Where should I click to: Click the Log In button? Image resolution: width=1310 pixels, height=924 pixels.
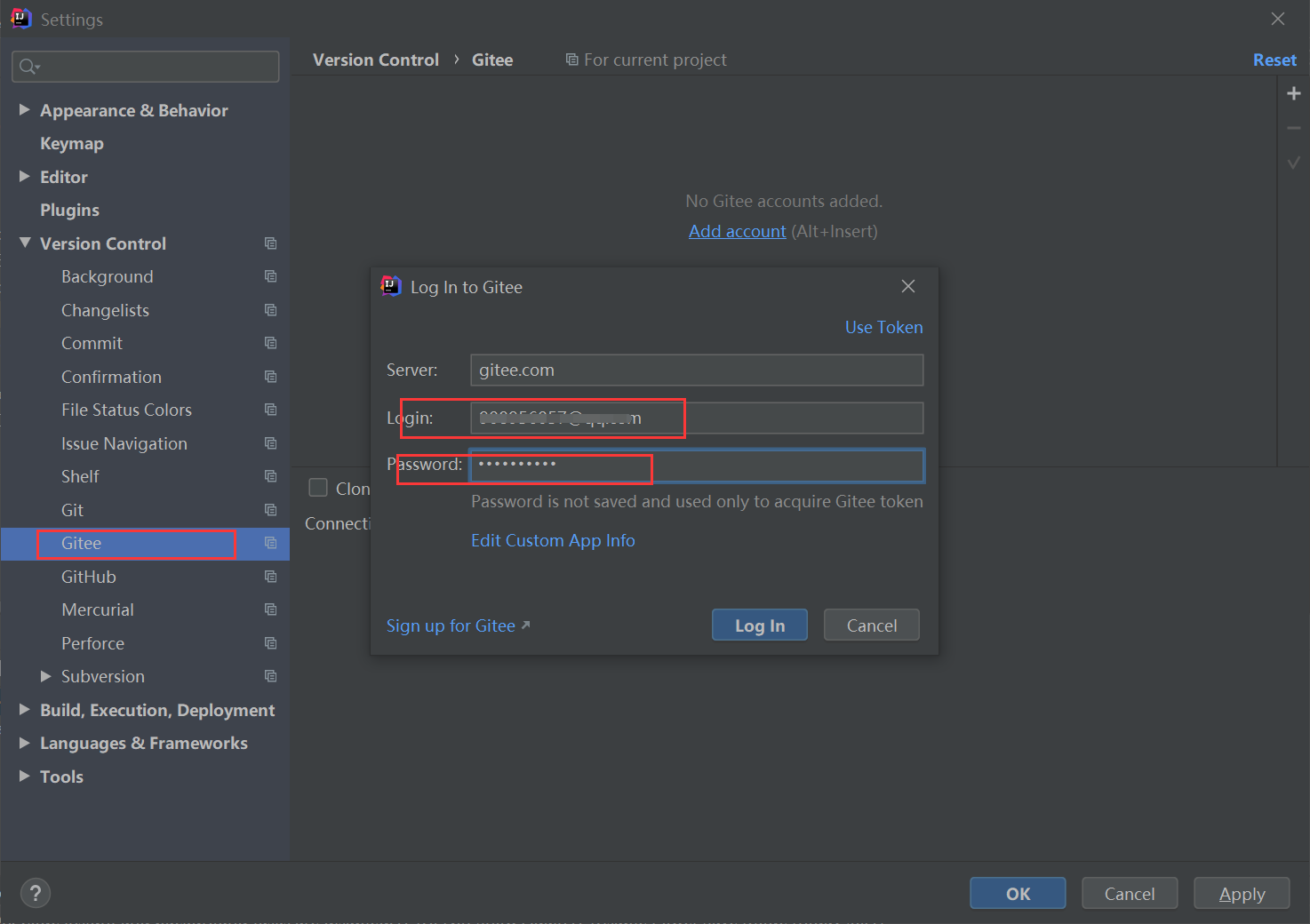click(x=760, y=625)
